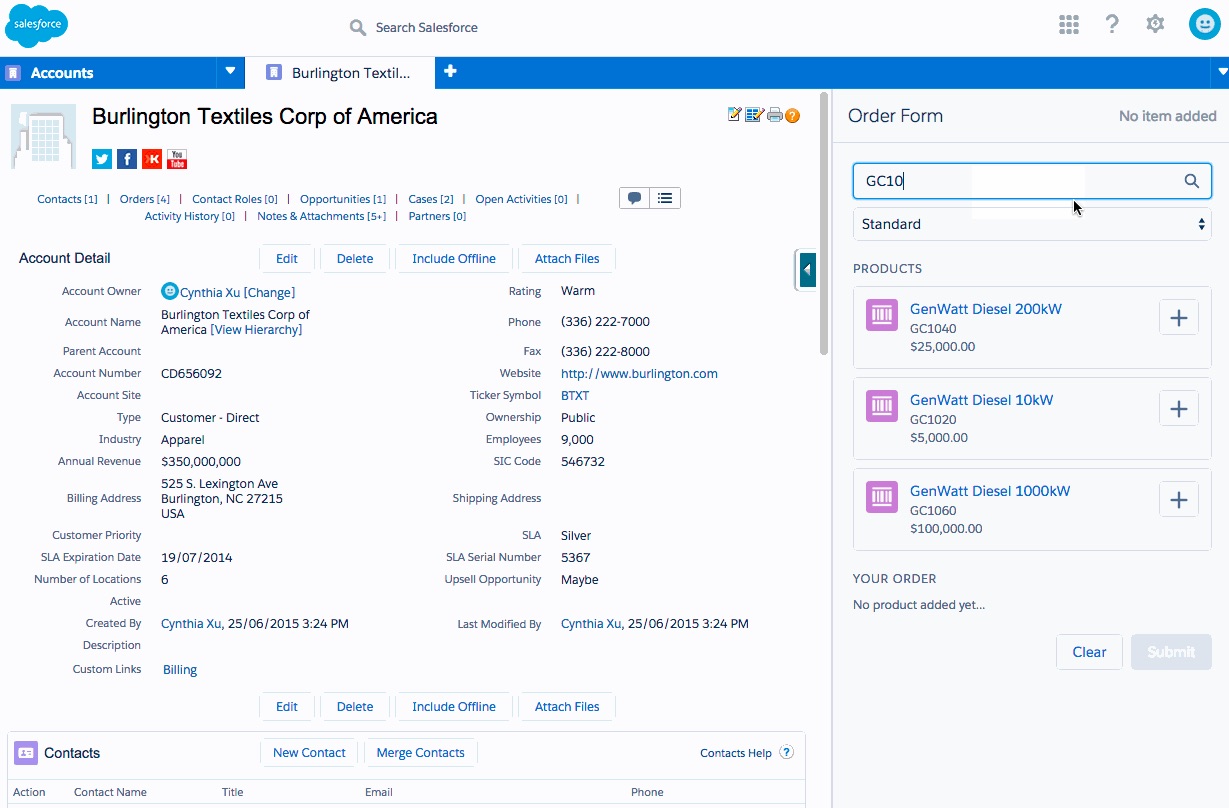Screen dimensions: 1229x808
Task: Open the www.burlington.com website link
Action: coord(639,374)
